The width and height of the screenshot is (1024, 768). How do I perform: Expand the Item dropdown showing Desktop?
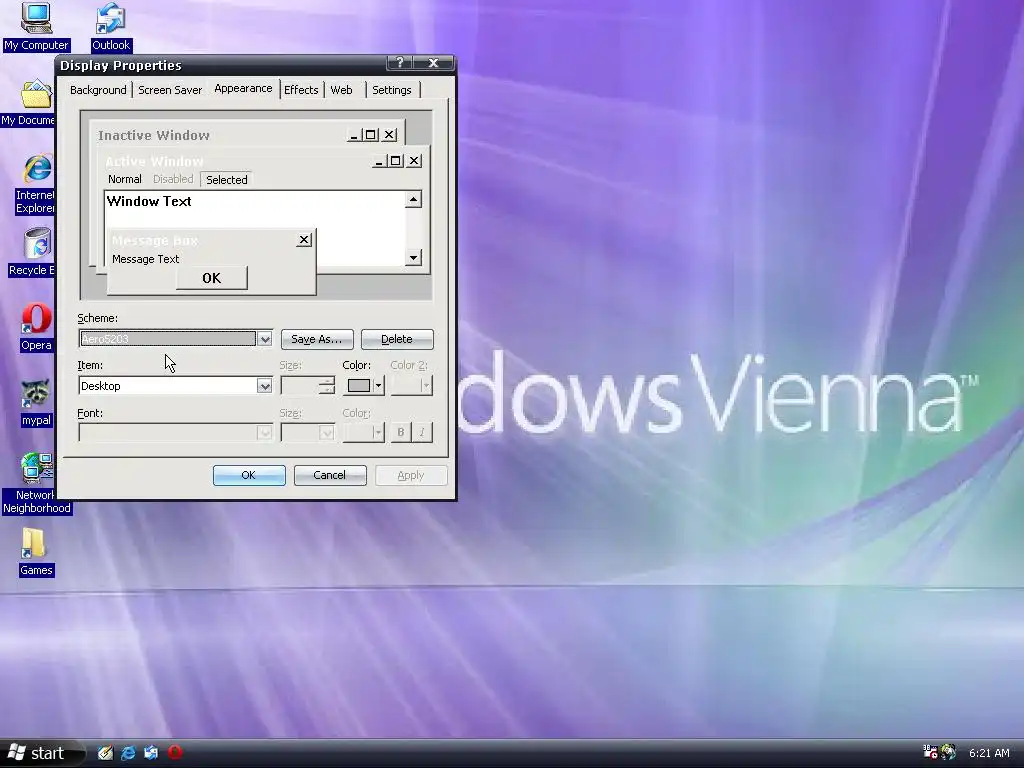pos(264,386)
